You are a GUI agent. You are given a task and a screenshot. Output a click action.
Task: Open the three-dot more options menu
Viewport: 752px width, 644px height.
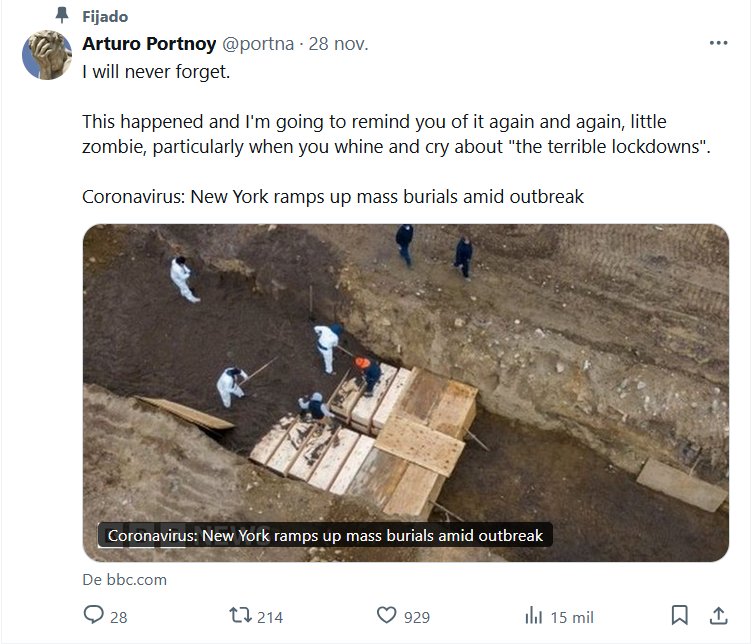pos(718,43)
